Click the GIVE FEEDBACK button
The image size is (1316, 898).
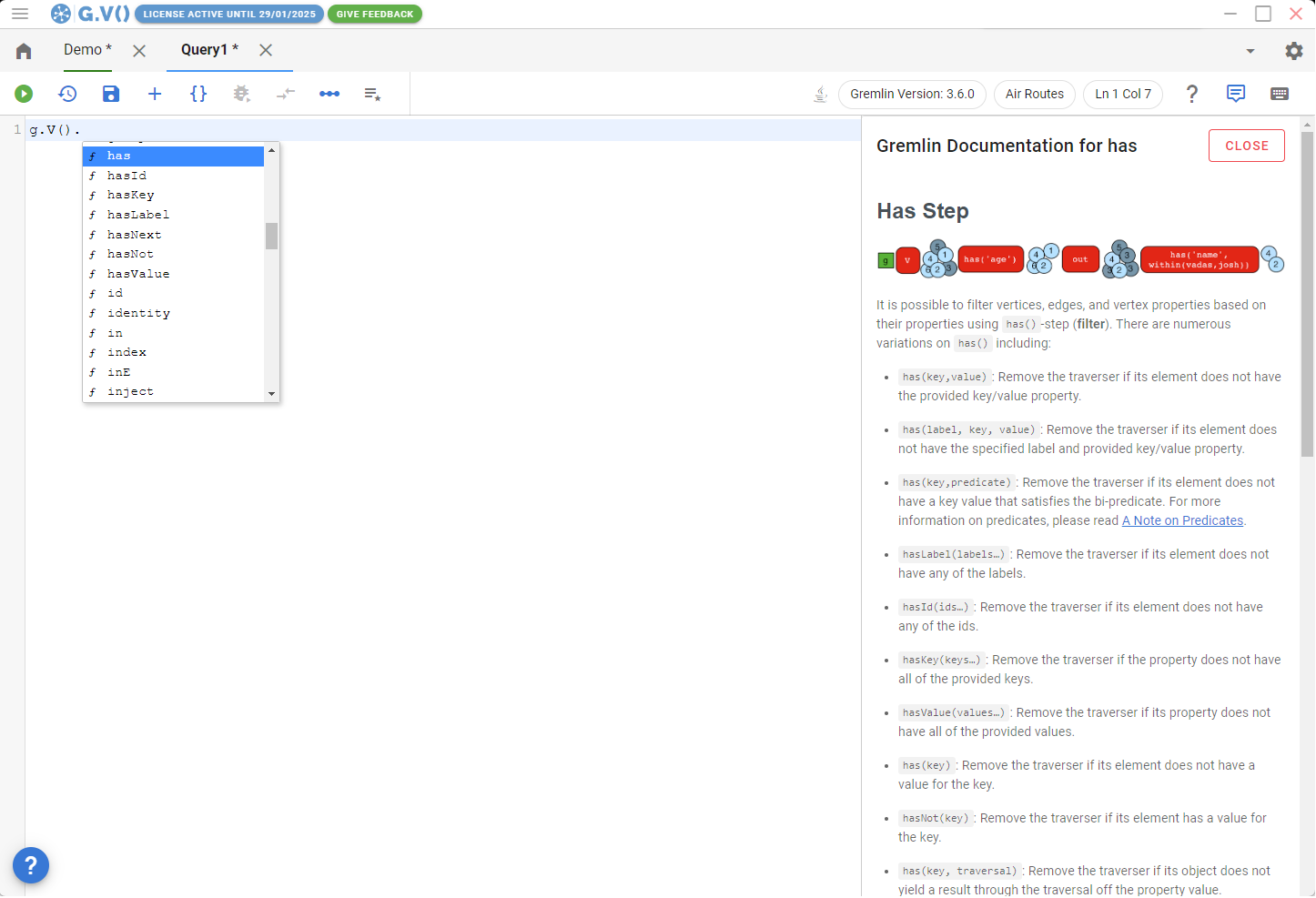pyautogui.click(x=374, y=14)
